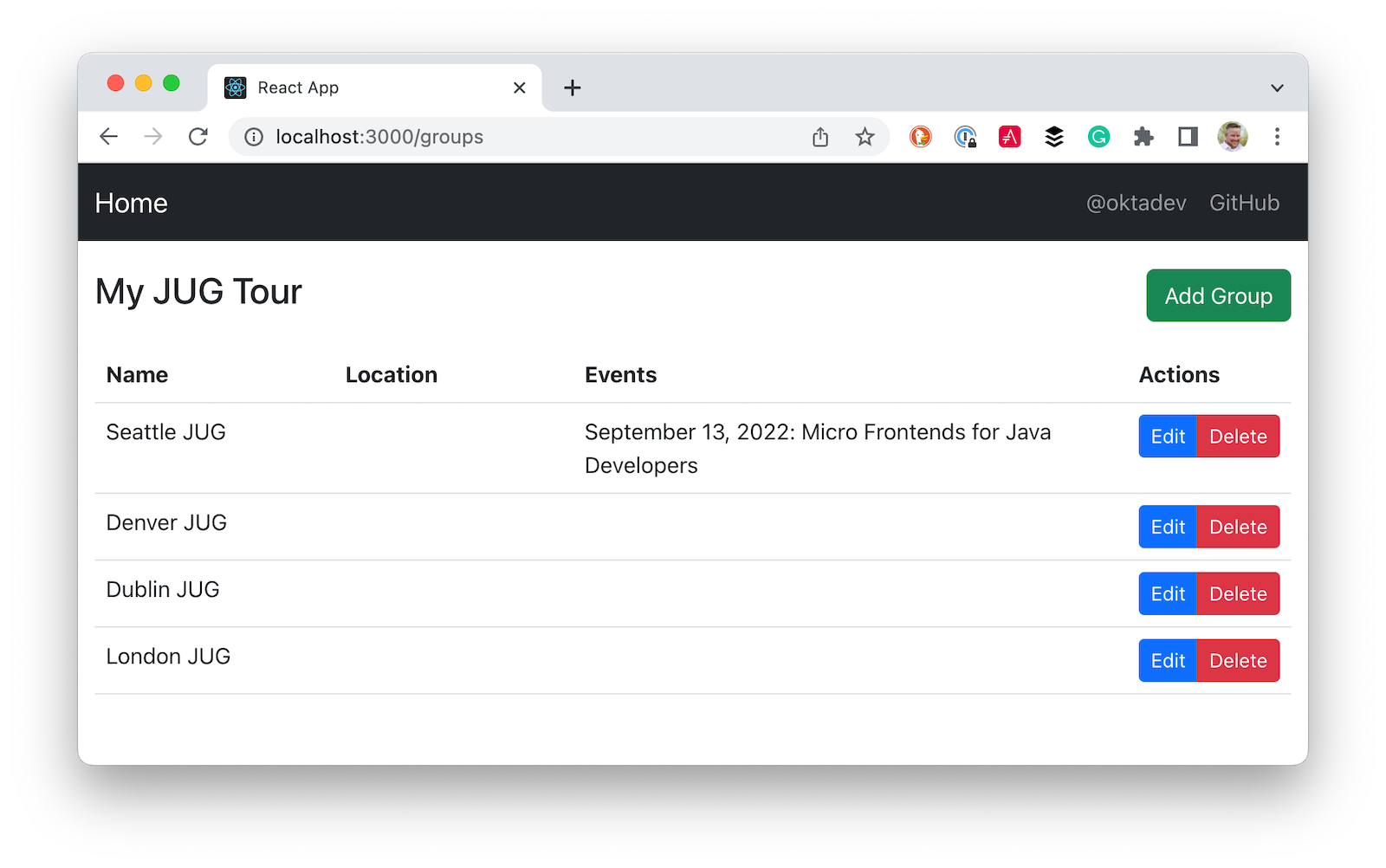Viewport: 1386px width, 868px height.
Task: Click the browser back arrow
Action: pos(108,137)
